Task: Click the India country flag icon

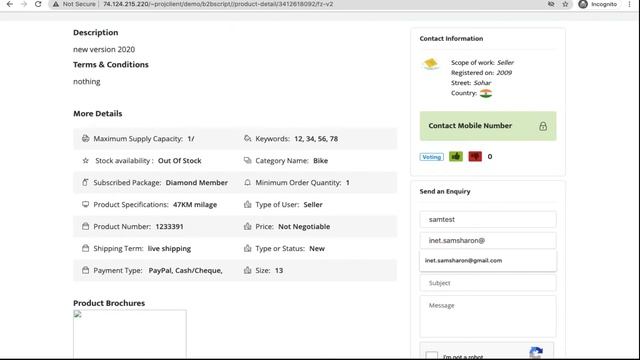Action: coord(486,93)
